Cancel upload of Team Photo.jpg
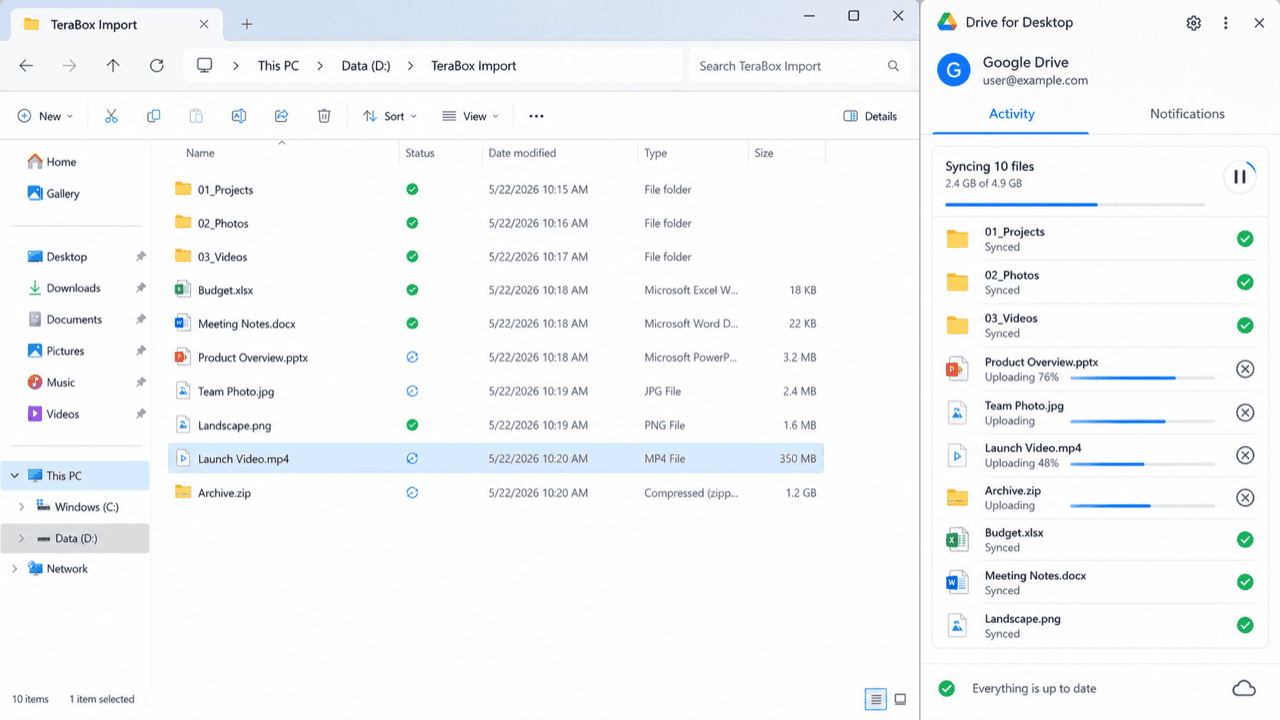 (1245, 412)
